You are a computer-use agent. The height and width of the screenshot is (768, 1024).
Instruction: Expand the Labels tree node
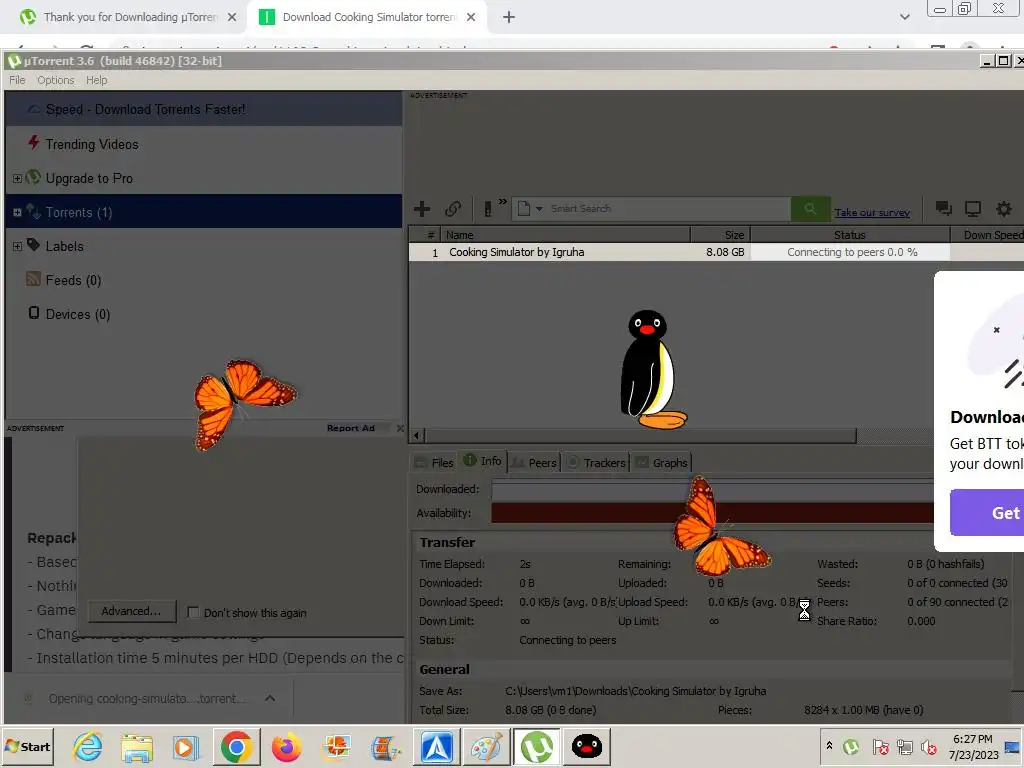click(x=18, y=246)
